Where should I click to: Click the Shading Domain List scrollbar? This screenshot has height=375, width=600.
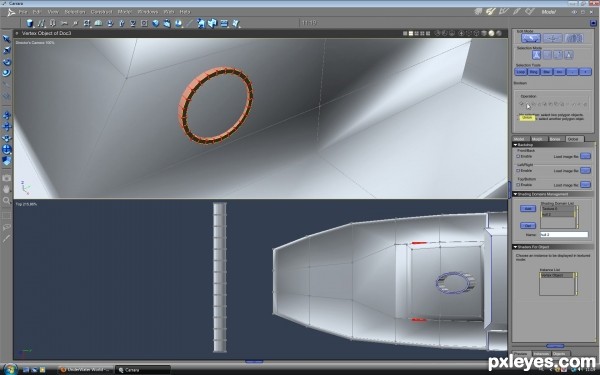576,217
